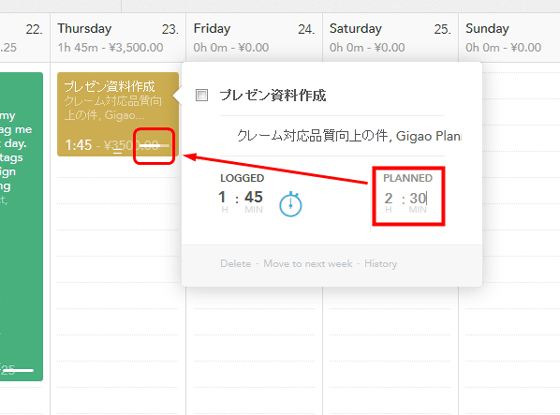The height and width of the screenshot is (415, 560).
Task: Check the プレゼン資料作成 task checkbox
Action: coord(202,95)
